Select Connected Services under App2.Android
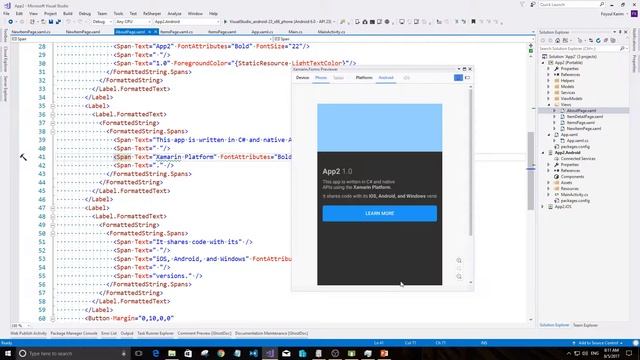The width and height of the screenshot is (640, 360). click(578, 158)
